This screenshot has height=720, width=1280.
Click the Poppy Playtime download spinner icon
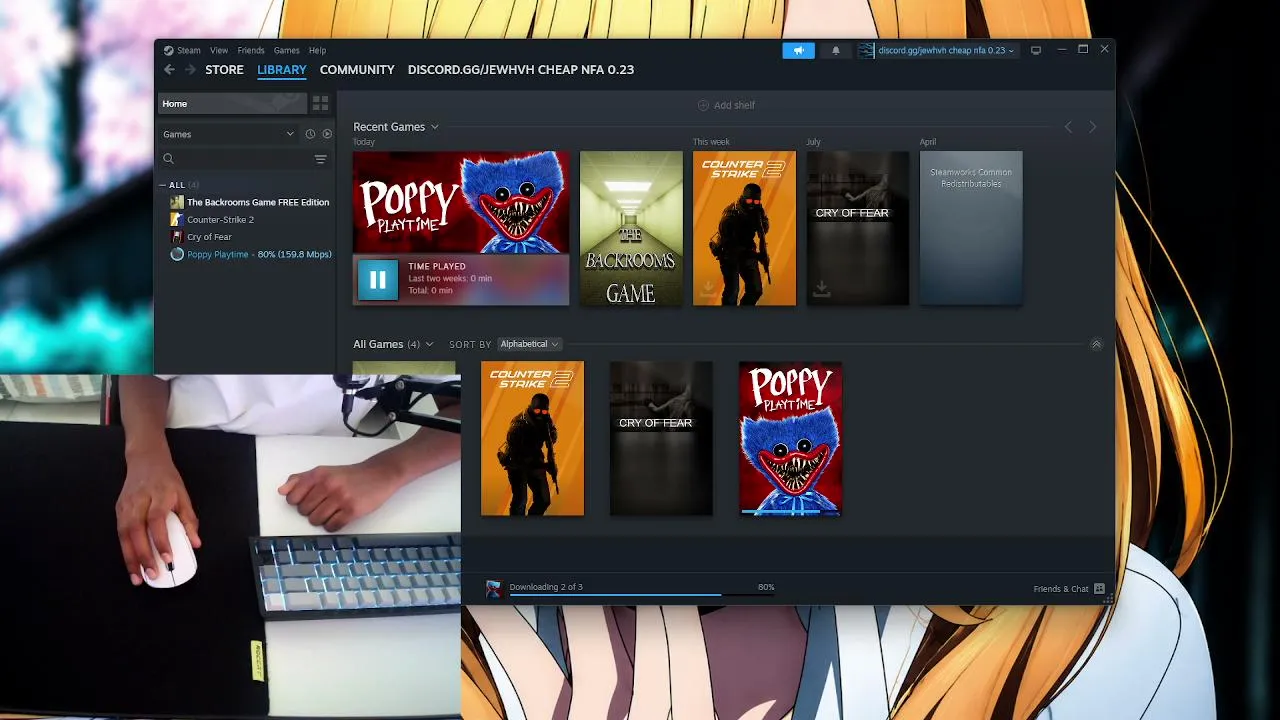[x=177, y=254]
